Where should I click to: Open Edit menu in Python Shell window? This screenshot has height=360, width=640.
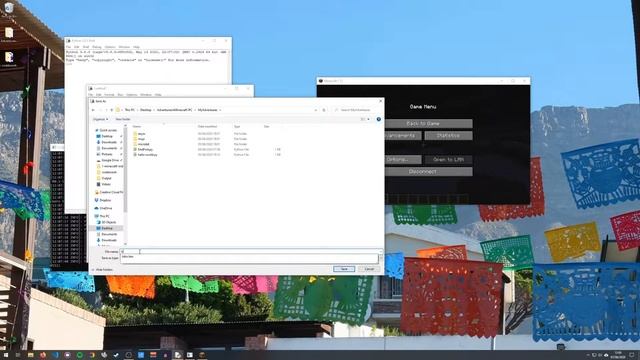tap(76, 47)
